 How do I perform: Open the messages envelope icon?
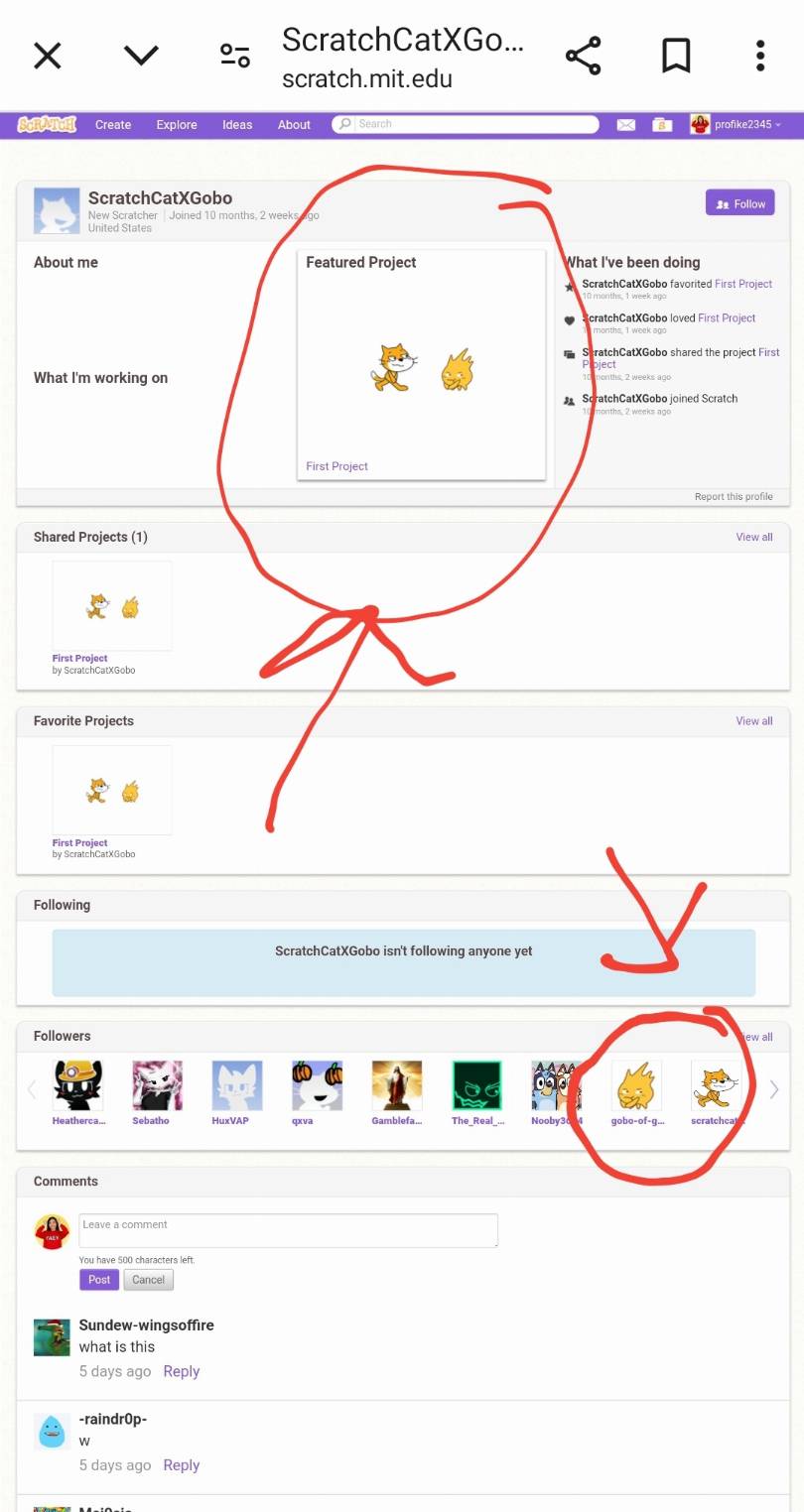click(625, 124)
